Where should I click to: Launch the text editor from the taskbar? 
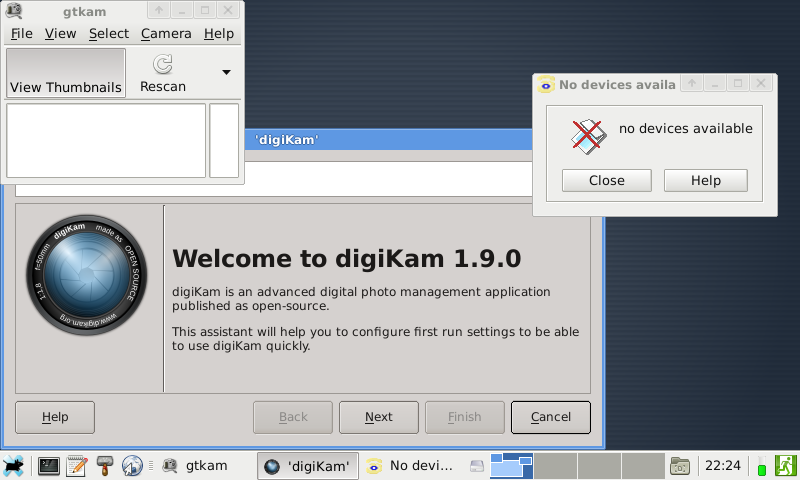pos(76,465)
